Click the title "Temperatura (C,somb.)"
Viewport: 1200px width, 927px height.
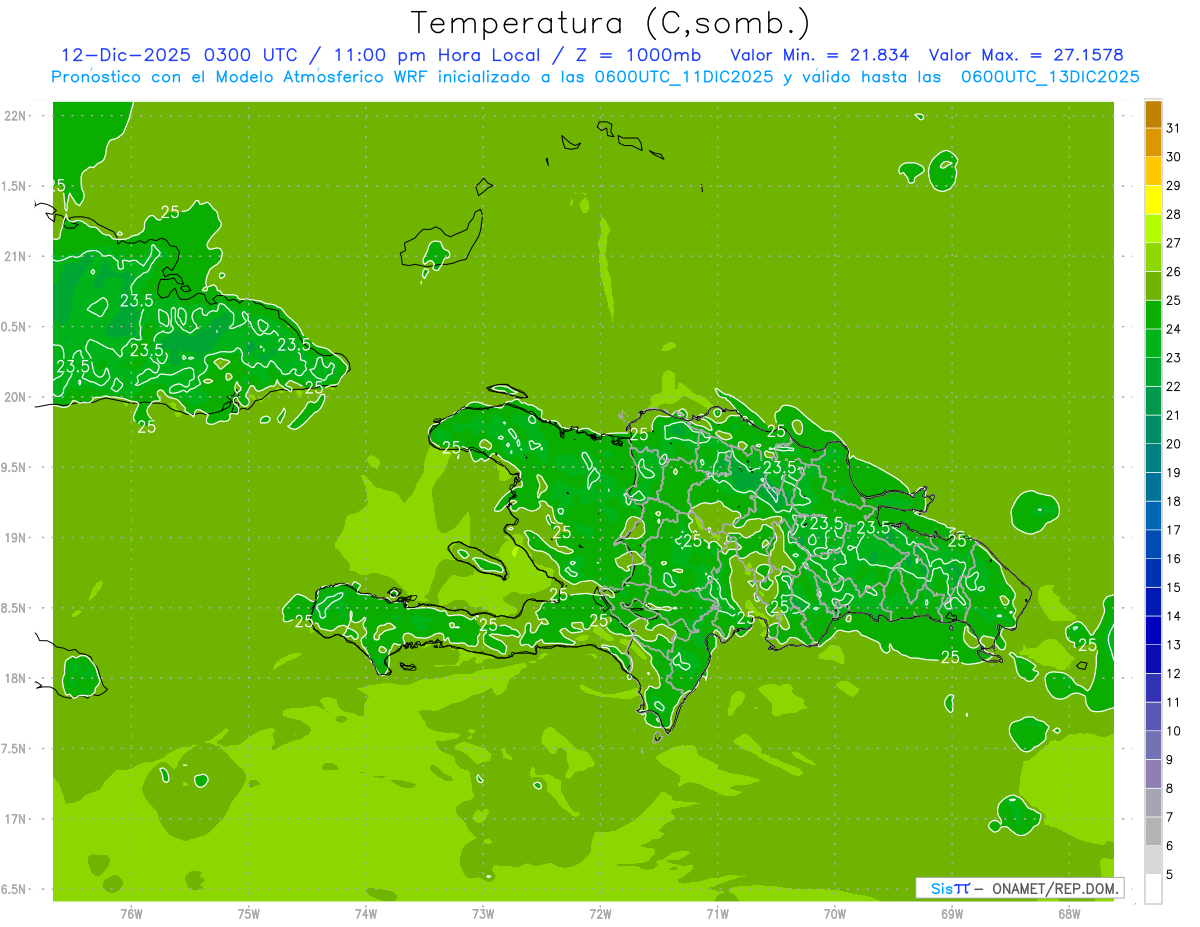pos(610,23)
